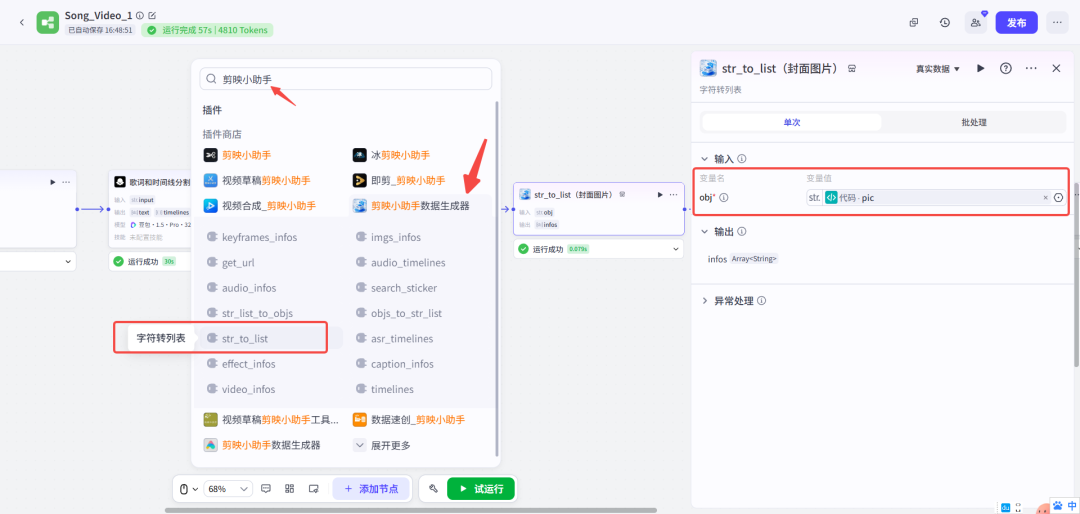
Task: Choose the audio_infos tool
Action: 241,288
